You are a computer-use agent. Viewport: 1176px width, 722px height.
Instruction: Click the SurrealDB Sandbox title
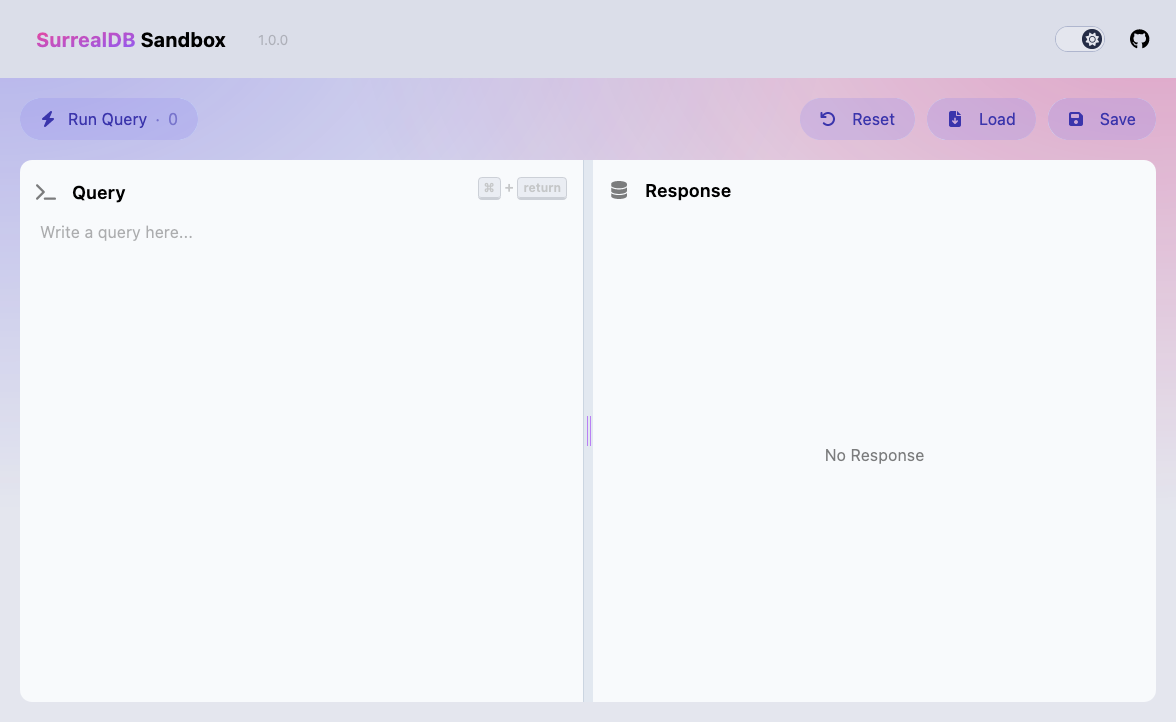click(x=130, y=40)
